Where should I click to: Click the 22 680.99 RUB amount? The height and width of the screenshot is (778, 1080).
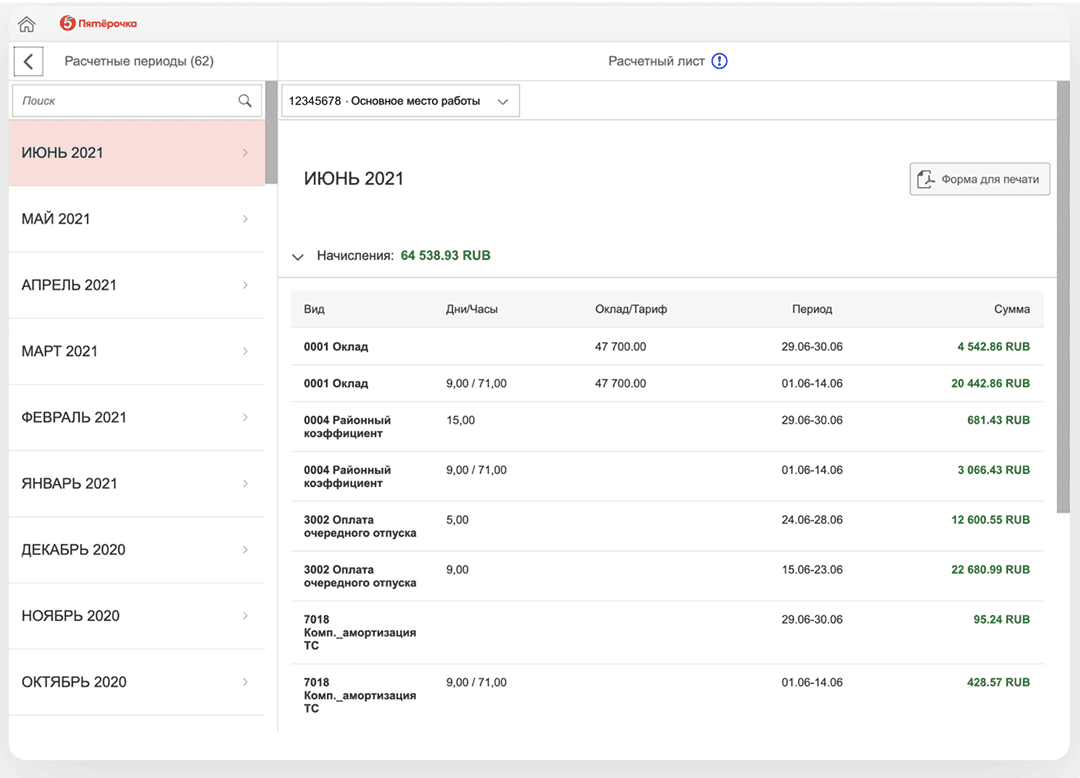point(990,569)
